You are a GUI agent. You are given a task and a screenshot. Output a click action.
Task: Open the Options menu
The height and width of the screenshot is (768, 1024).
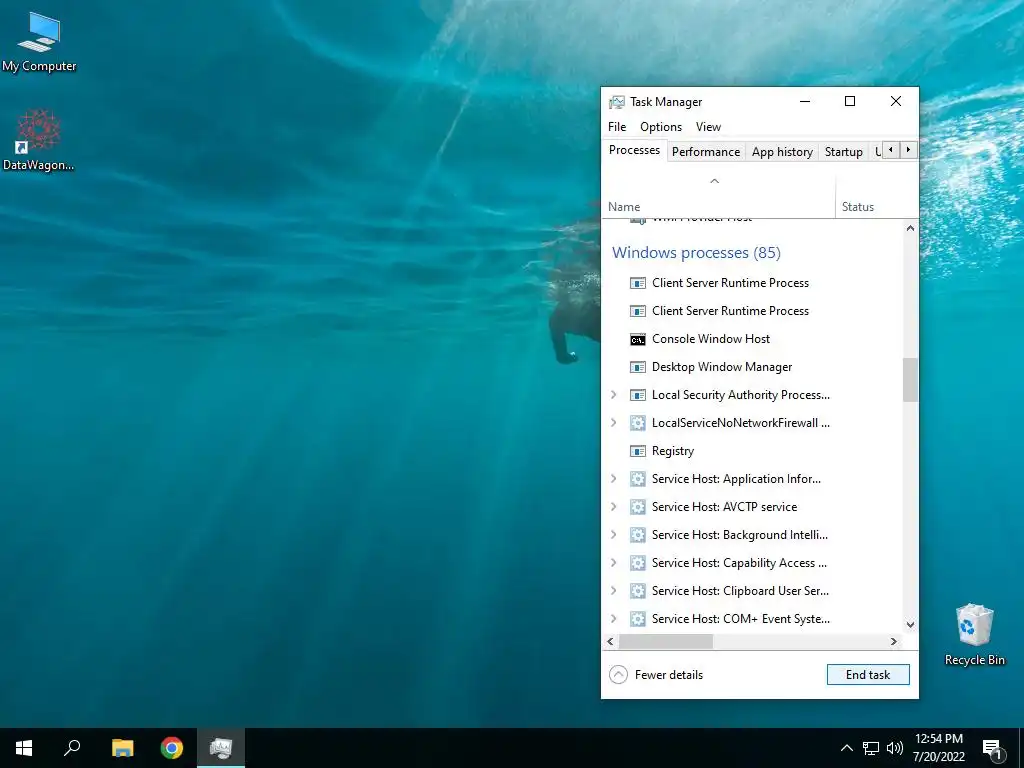661,127
